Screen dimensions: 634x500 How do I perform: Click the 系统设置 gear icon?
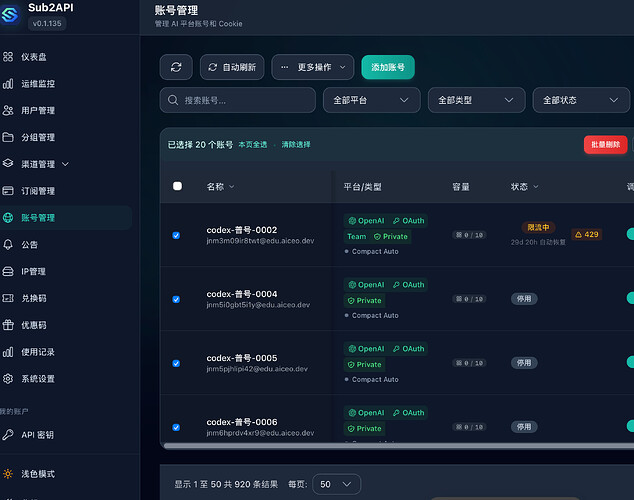(8, 379)
